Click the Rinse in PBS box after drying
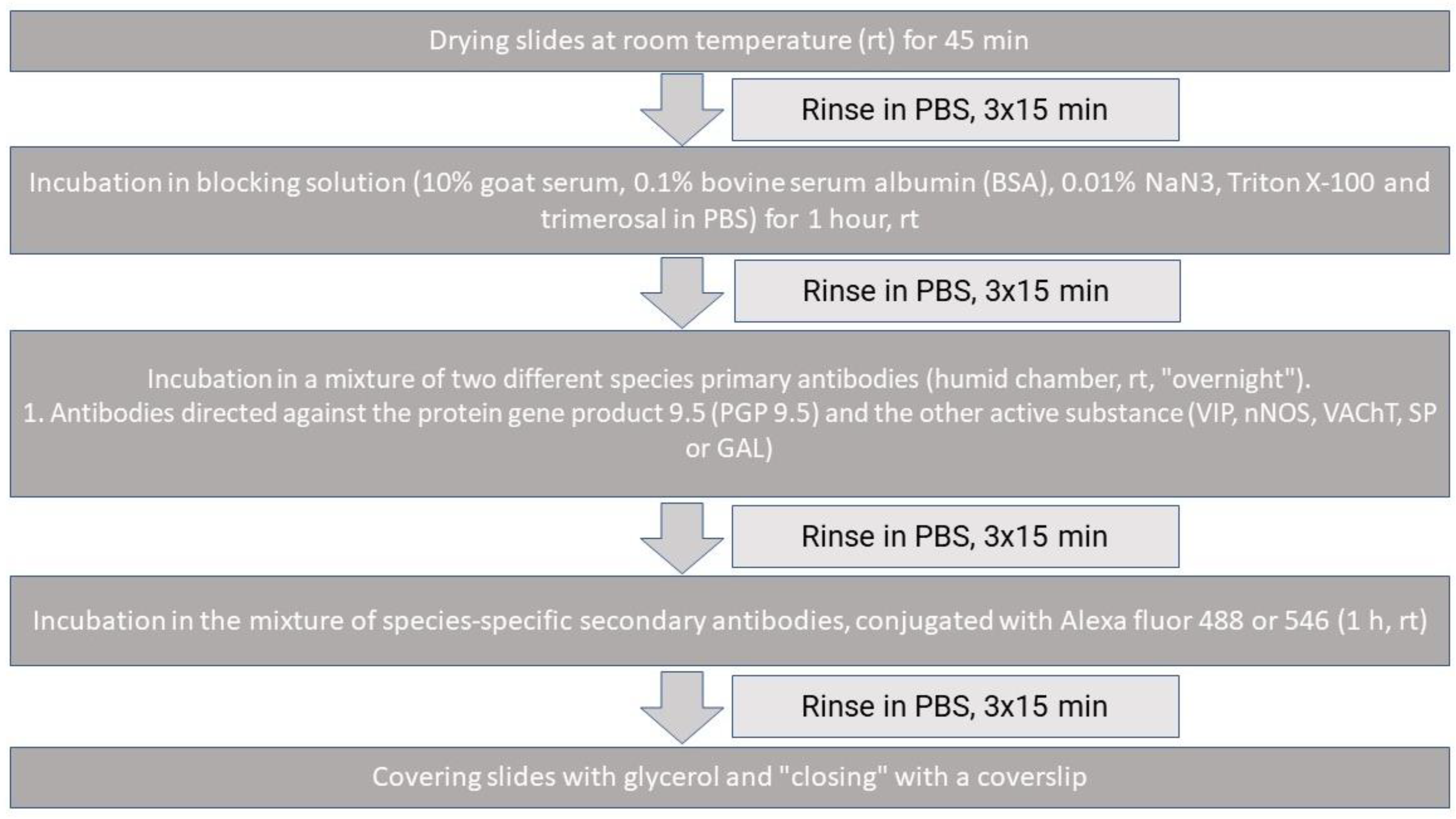The height and width of the screenshot is (819, 1456). [x=955, y=110]
